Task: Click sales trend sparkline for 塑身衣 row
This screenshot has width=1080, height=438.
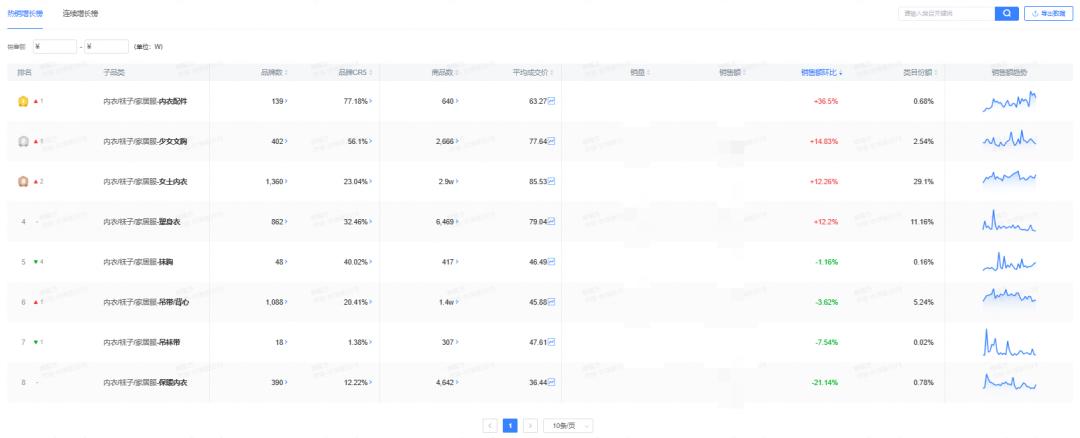Action: [x=1009, y=220]
